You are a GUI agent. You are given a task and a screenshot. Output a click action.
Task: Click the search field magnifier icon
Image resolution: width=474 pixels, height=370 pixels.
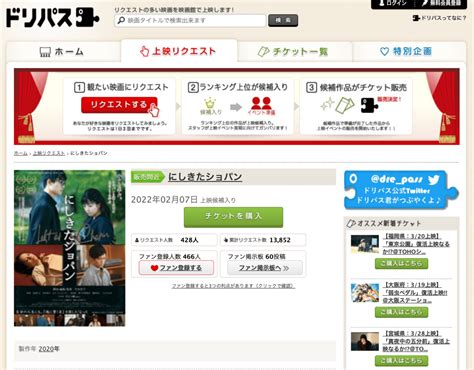[x=121, y=21]
